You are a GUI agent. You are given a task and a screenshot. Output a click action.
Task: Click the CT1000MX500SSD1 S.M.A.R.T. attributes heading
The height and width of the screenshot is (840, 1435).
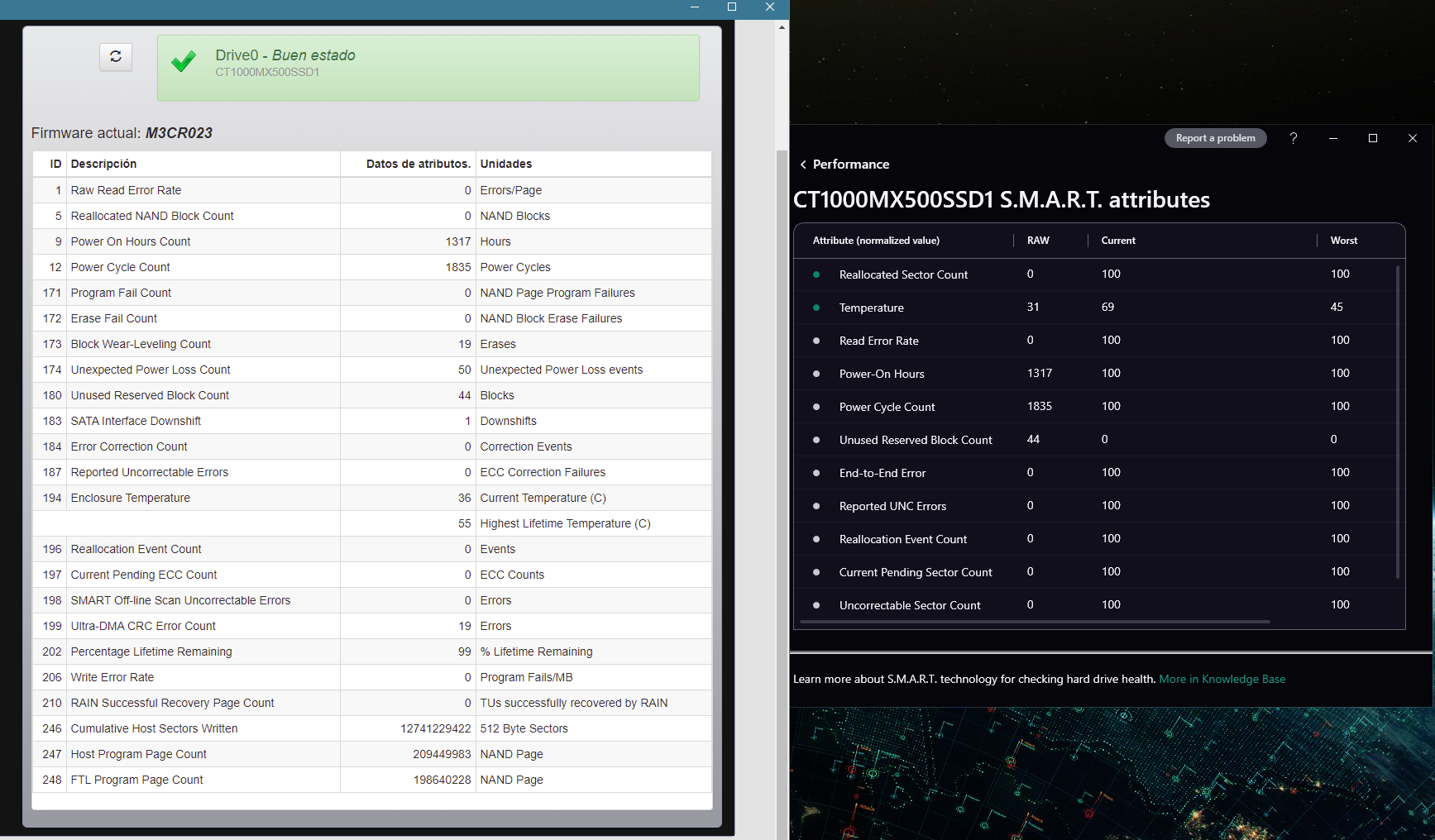click(1002, 200)
